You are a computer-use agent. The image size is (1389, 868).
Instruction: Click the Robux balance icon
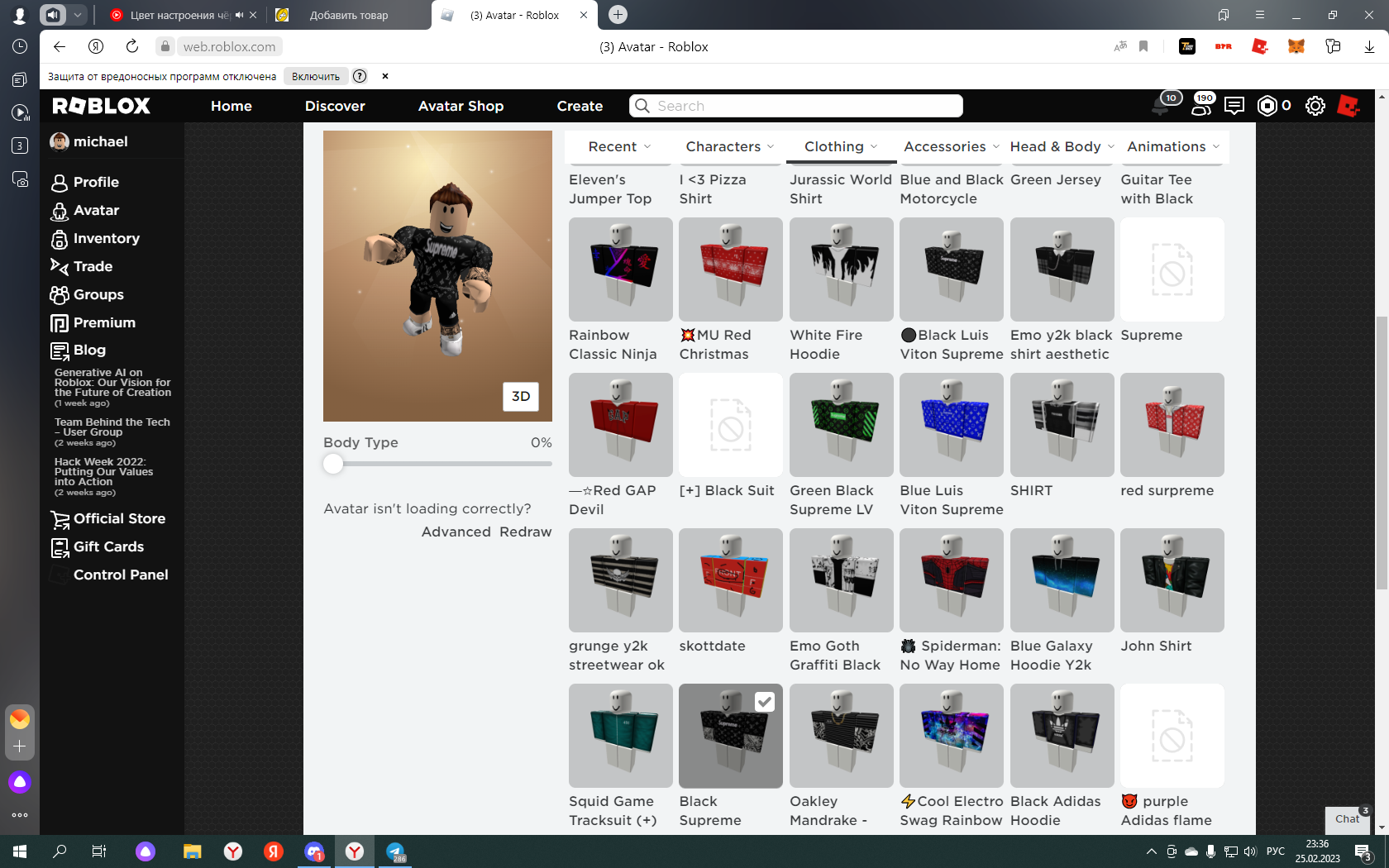point(1267,106)
